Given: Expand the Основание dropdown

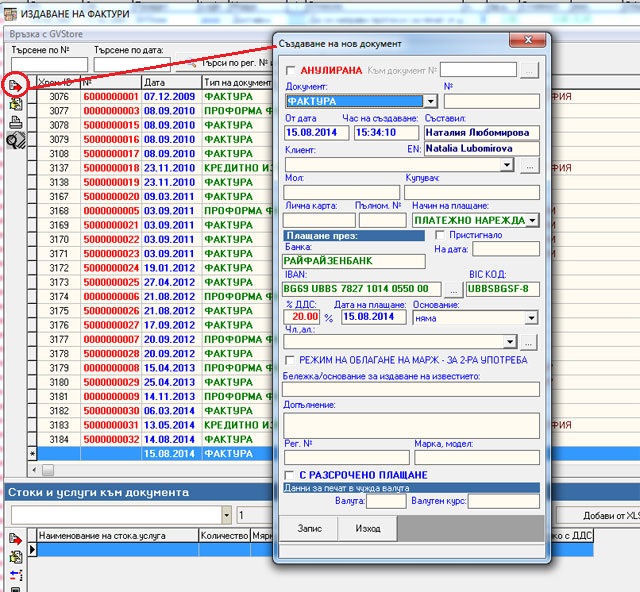Looking at the screenshot, I should pyautogui.click(x=531, y=318).
